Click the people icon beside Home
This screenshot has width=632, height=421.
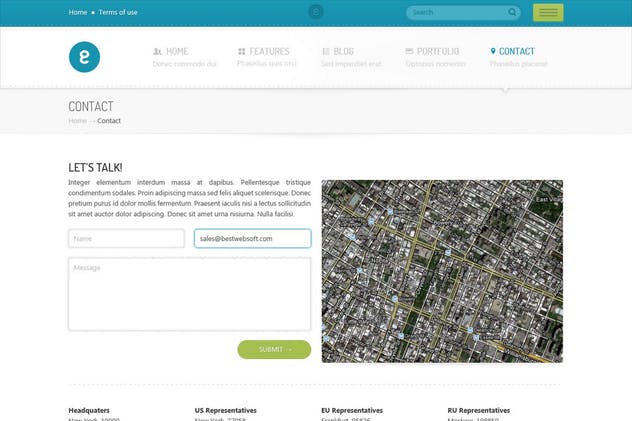(157, 51)
